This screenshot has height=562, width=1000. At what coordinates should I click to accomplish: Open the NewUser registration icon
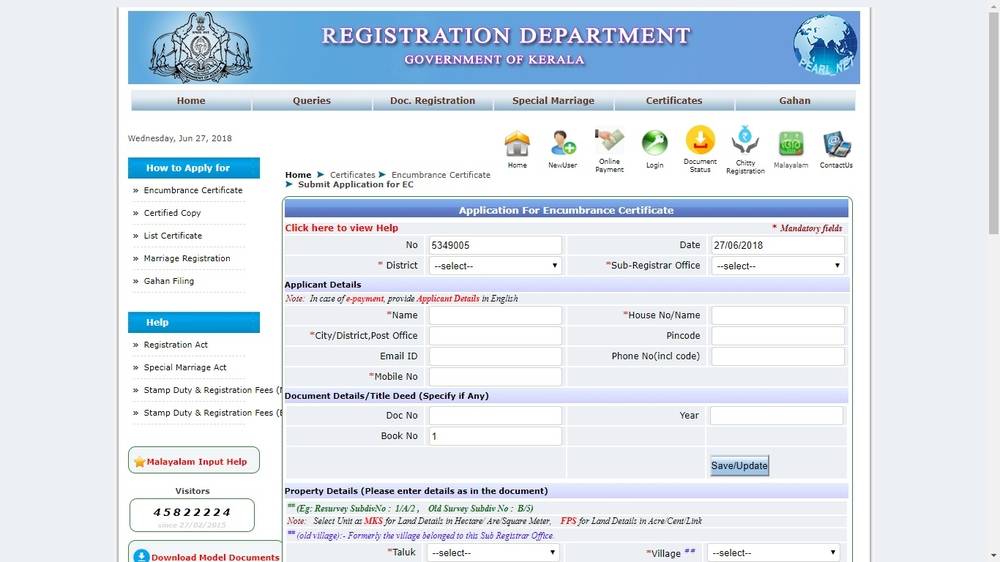[562, 144]
